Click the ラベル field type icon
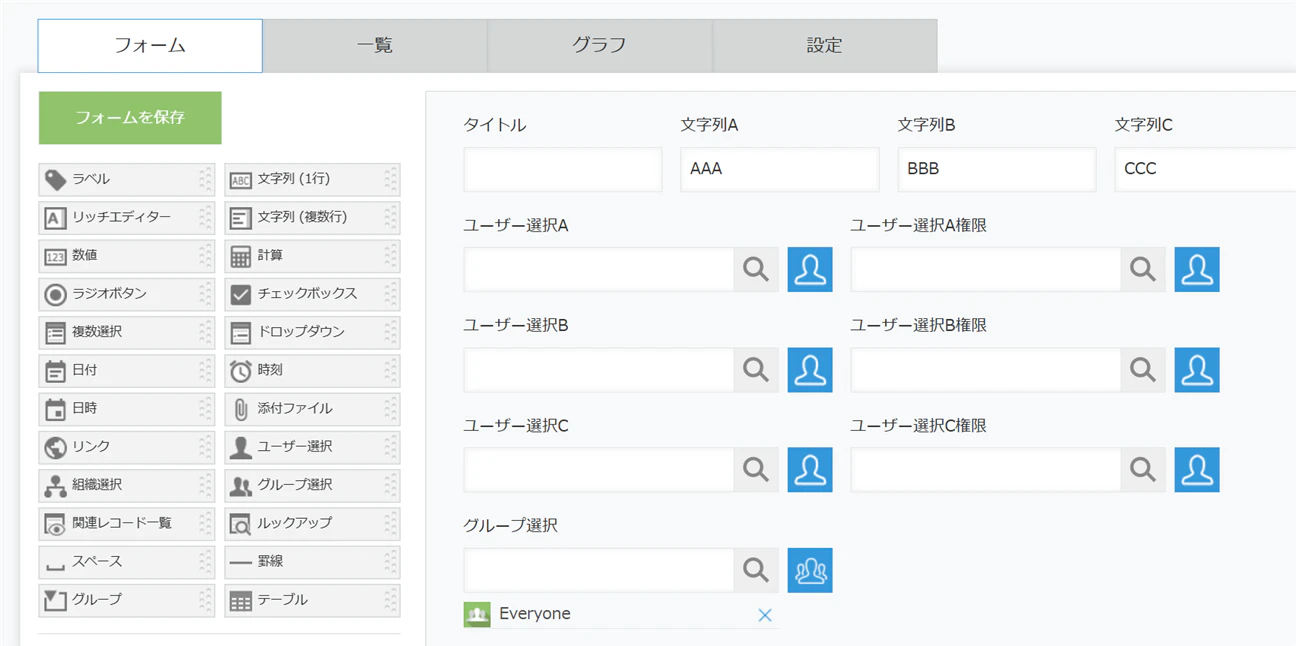 coord(55,180)
